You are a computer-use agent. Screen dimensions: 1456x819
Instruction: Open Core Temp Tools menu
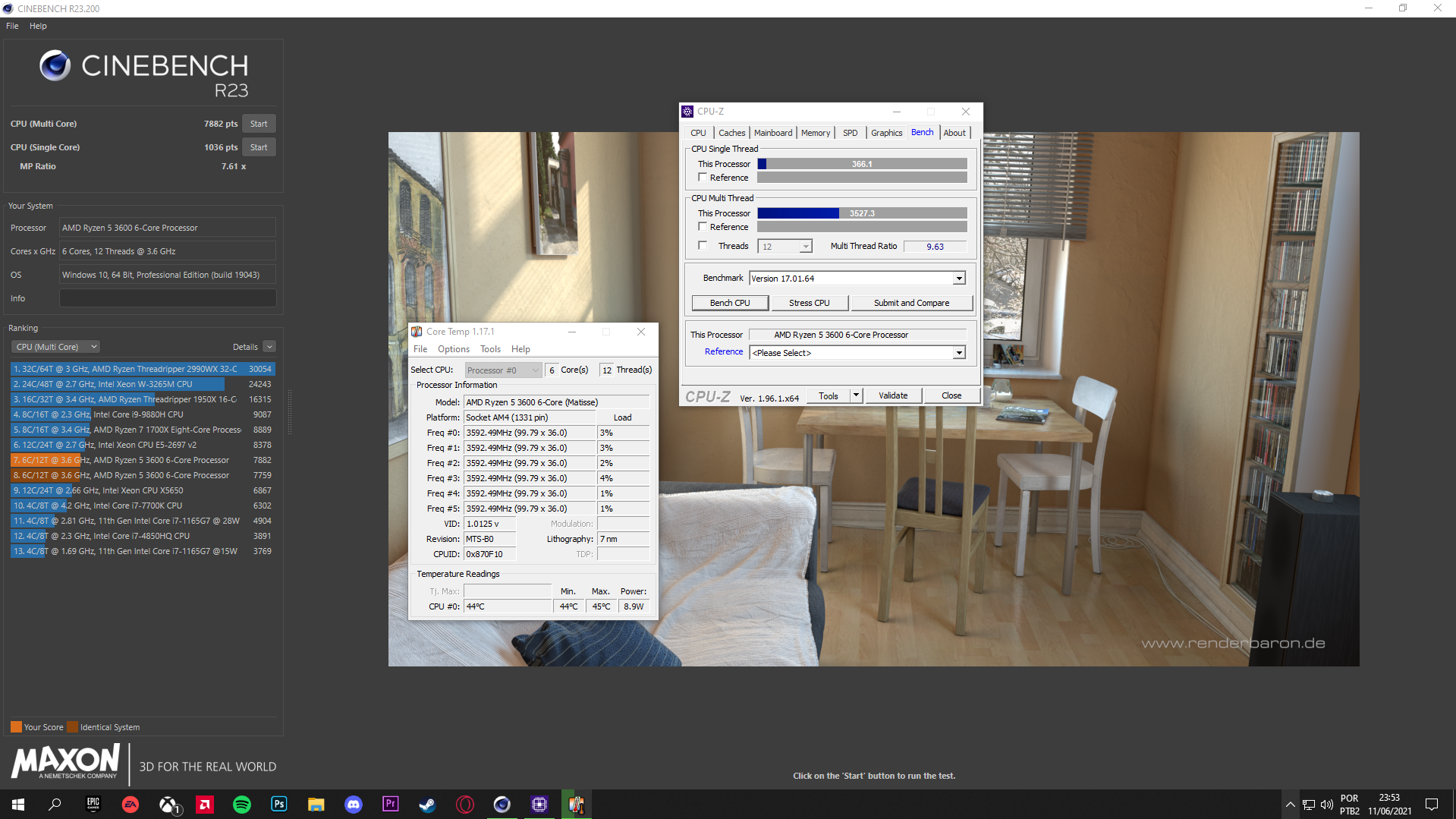490,349
